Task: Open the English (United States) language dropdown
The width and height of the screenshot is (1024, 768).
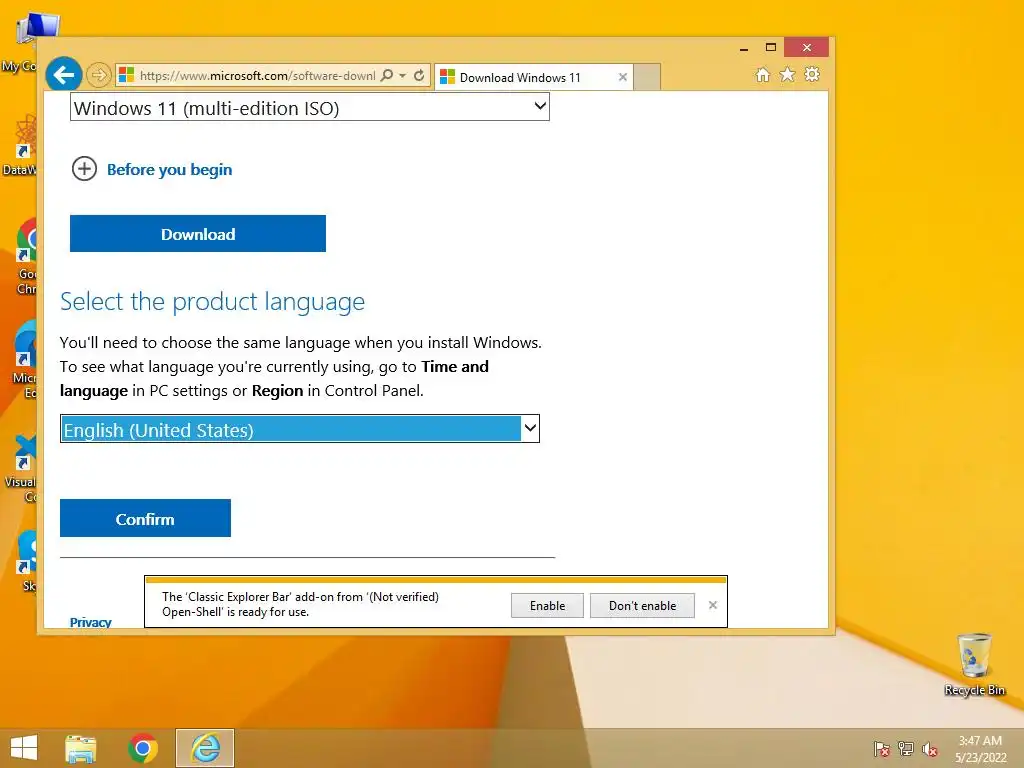Action: [x=300, y=429]
